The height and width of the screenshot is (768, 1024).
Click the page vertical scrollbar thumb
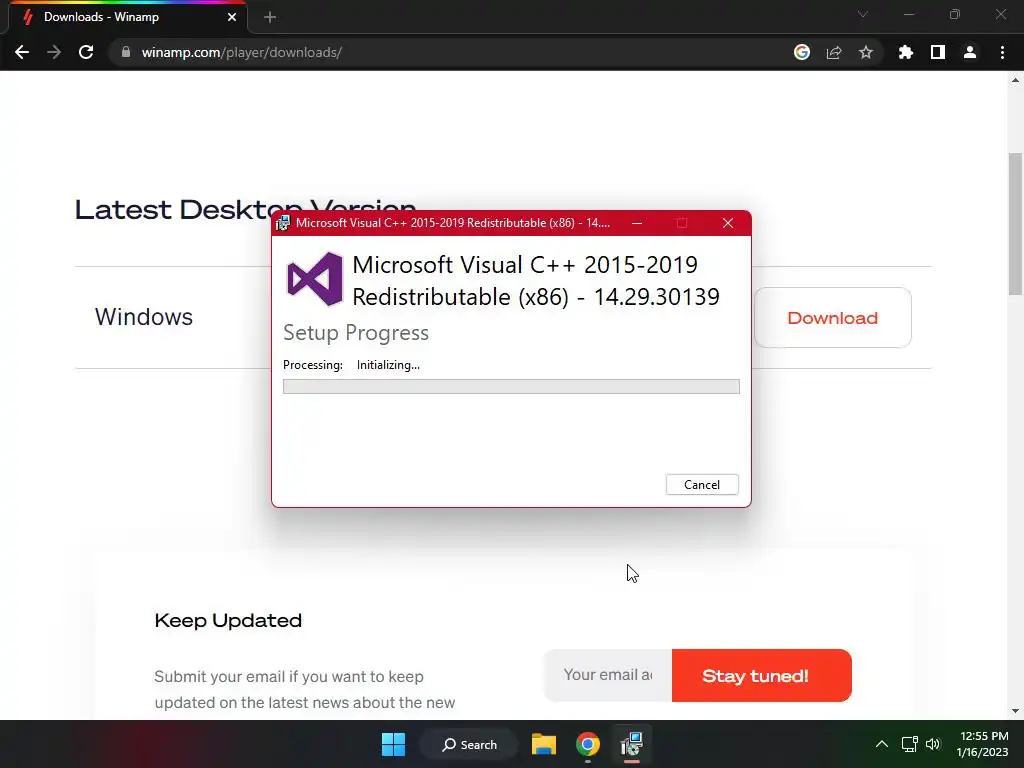pyautogui.click(x=1015, y=223)
